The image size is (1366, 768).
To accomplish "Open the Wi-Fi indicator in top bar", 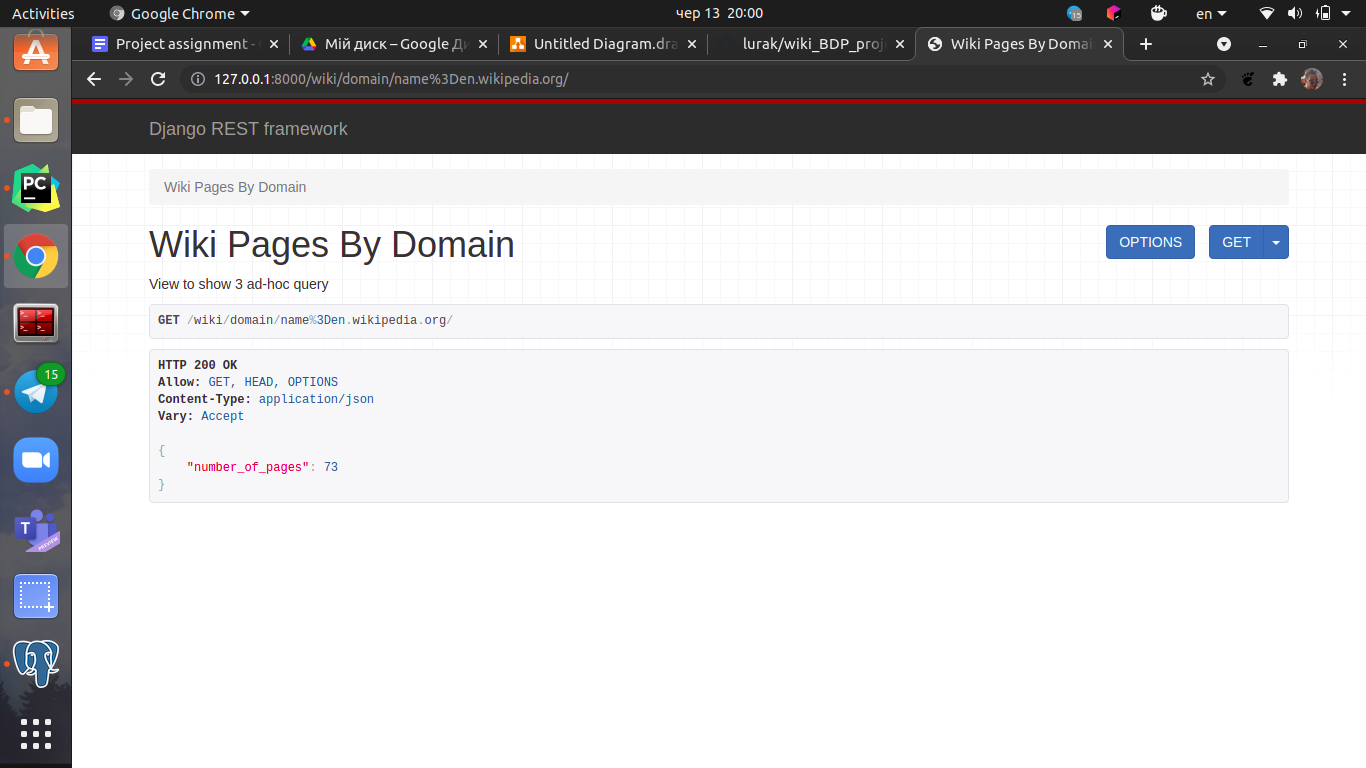I will click(x=1267, y=14).
